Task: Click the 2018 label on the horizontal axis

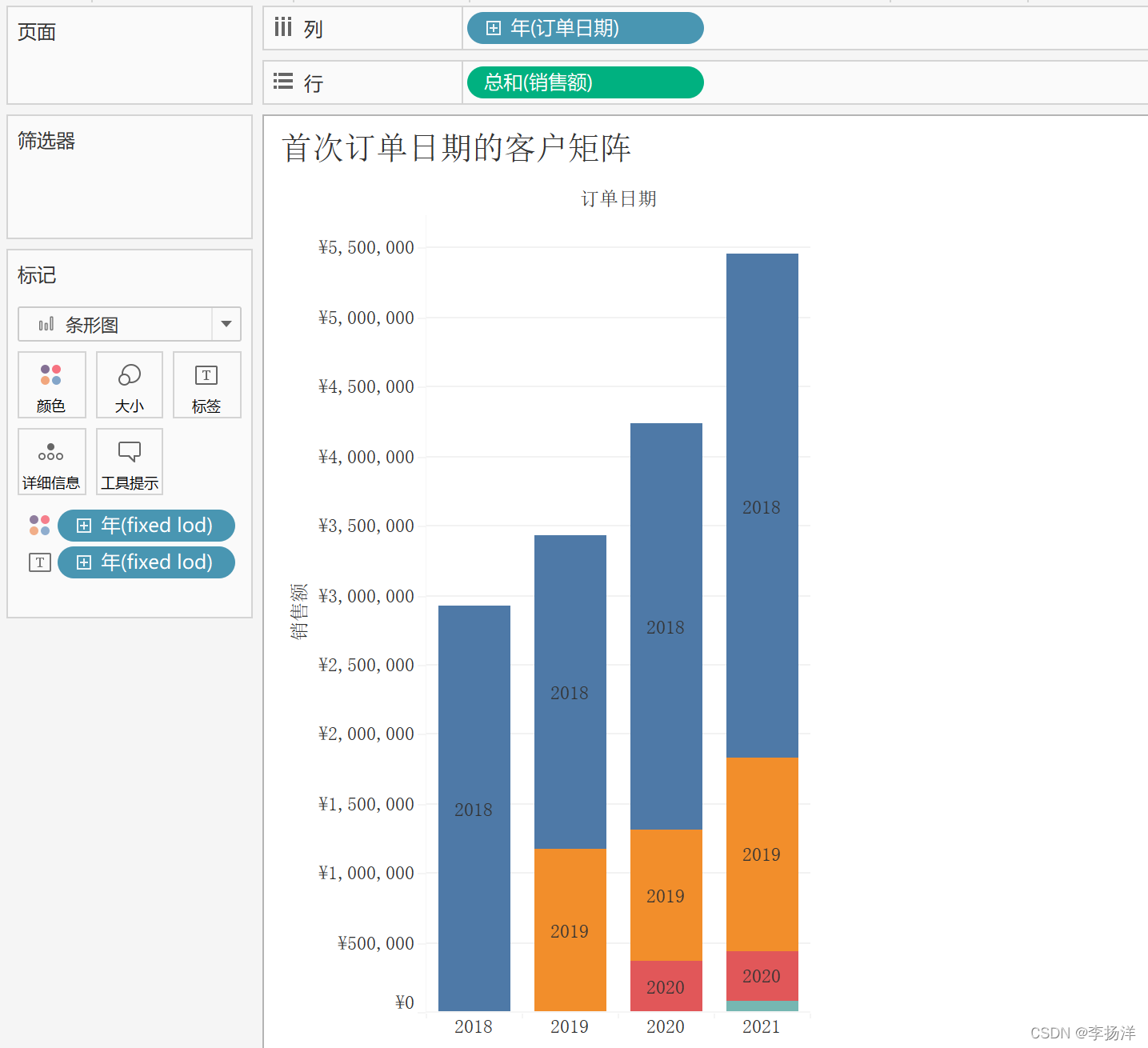Action: pos(474,1026)
